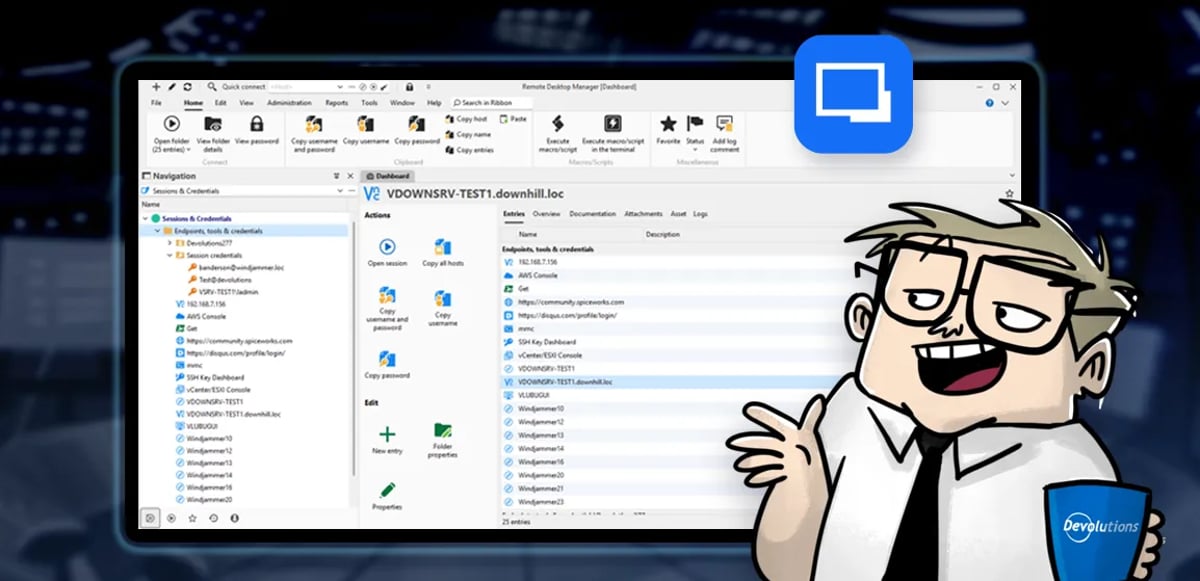Toggle the Status indicator in the ribbon
The height and width of the screenshot is (581, 1200).
[x=694, y=121]
